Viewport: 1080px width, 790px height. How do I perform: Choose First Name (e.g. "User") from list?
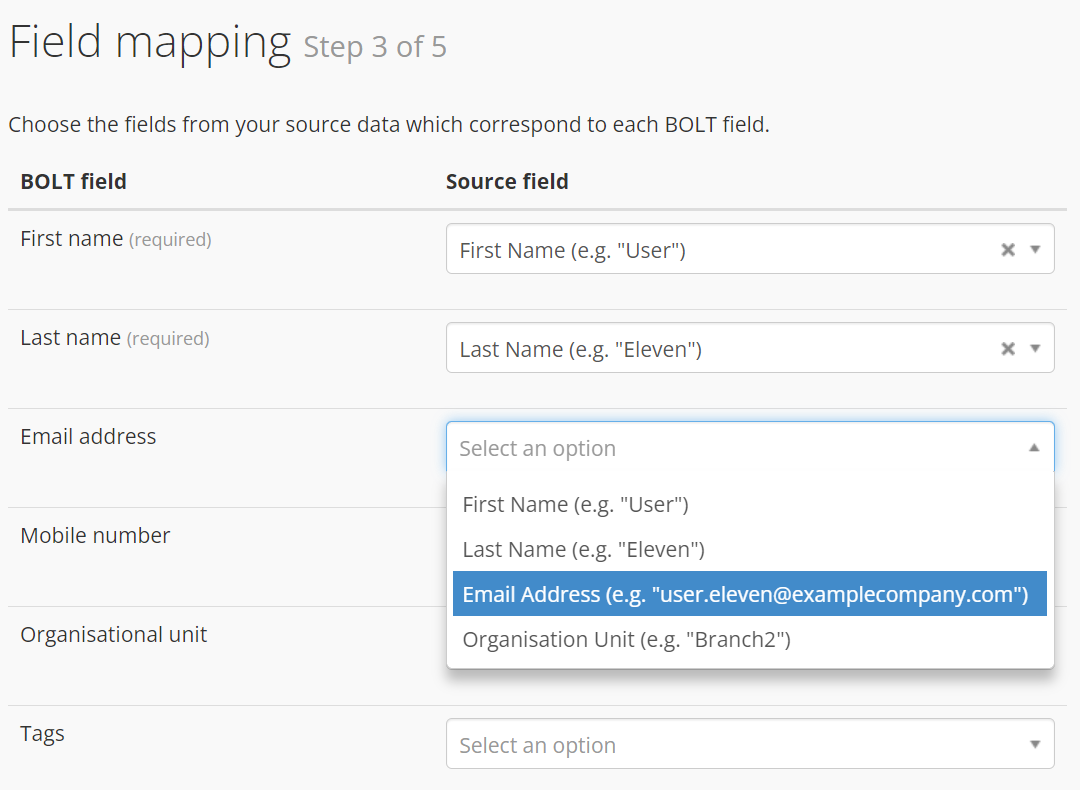click(749, 504)
